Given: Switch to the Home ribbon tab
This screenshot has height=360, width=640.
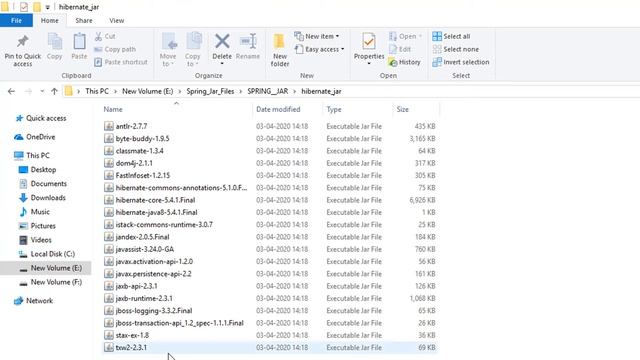Looking at the screenshot, I should [49, 20].
